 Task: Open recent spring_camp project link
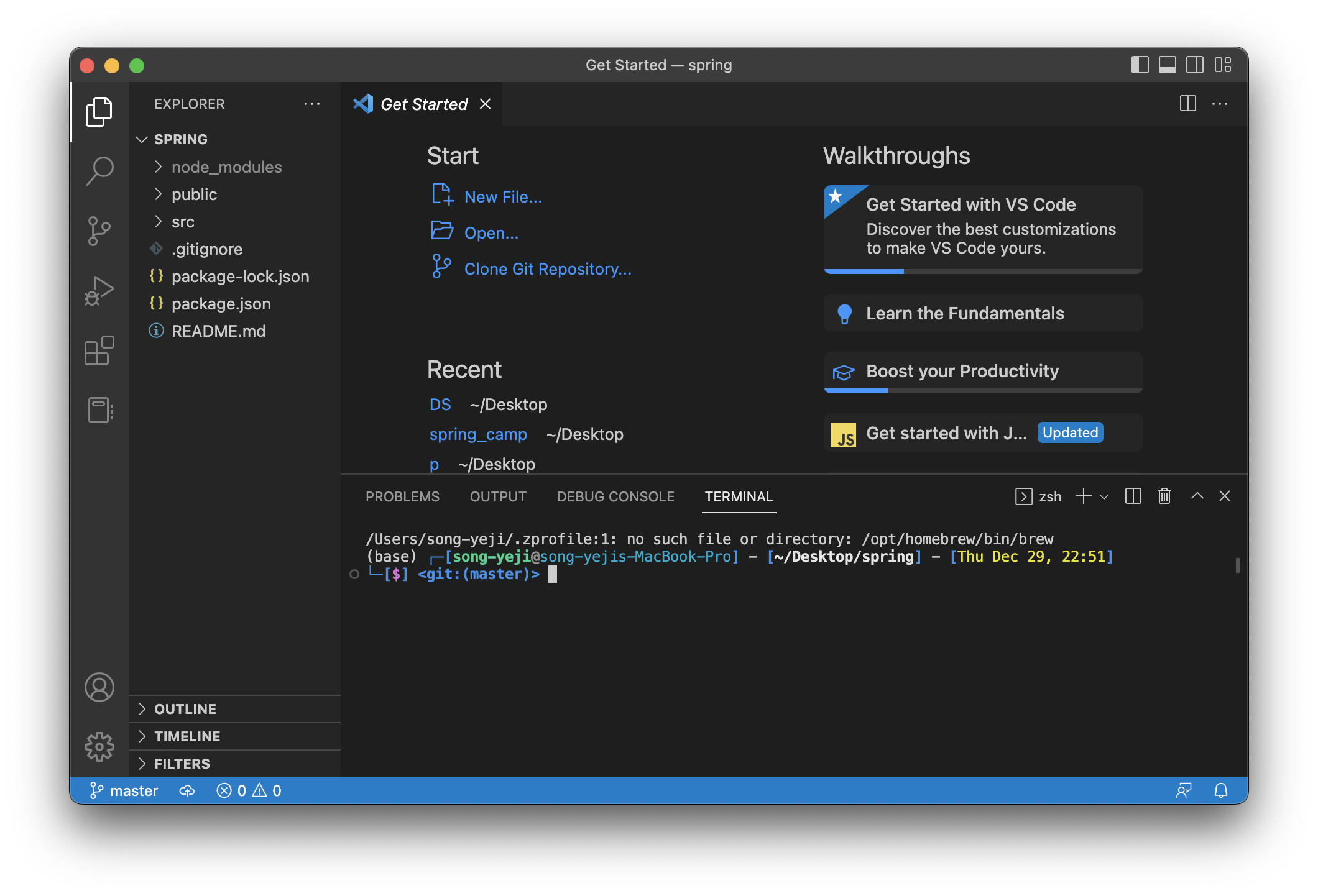pyautogui.click(x=478, y=434)
